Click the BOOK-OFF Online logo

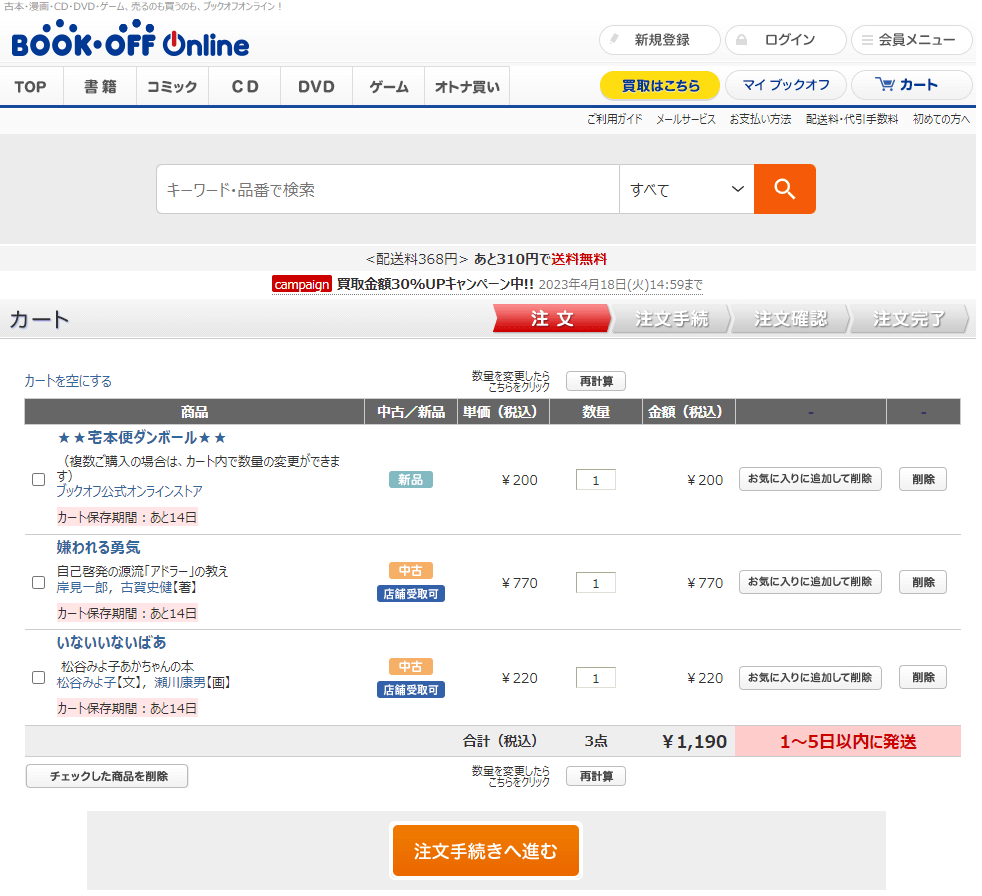(130, 39)
